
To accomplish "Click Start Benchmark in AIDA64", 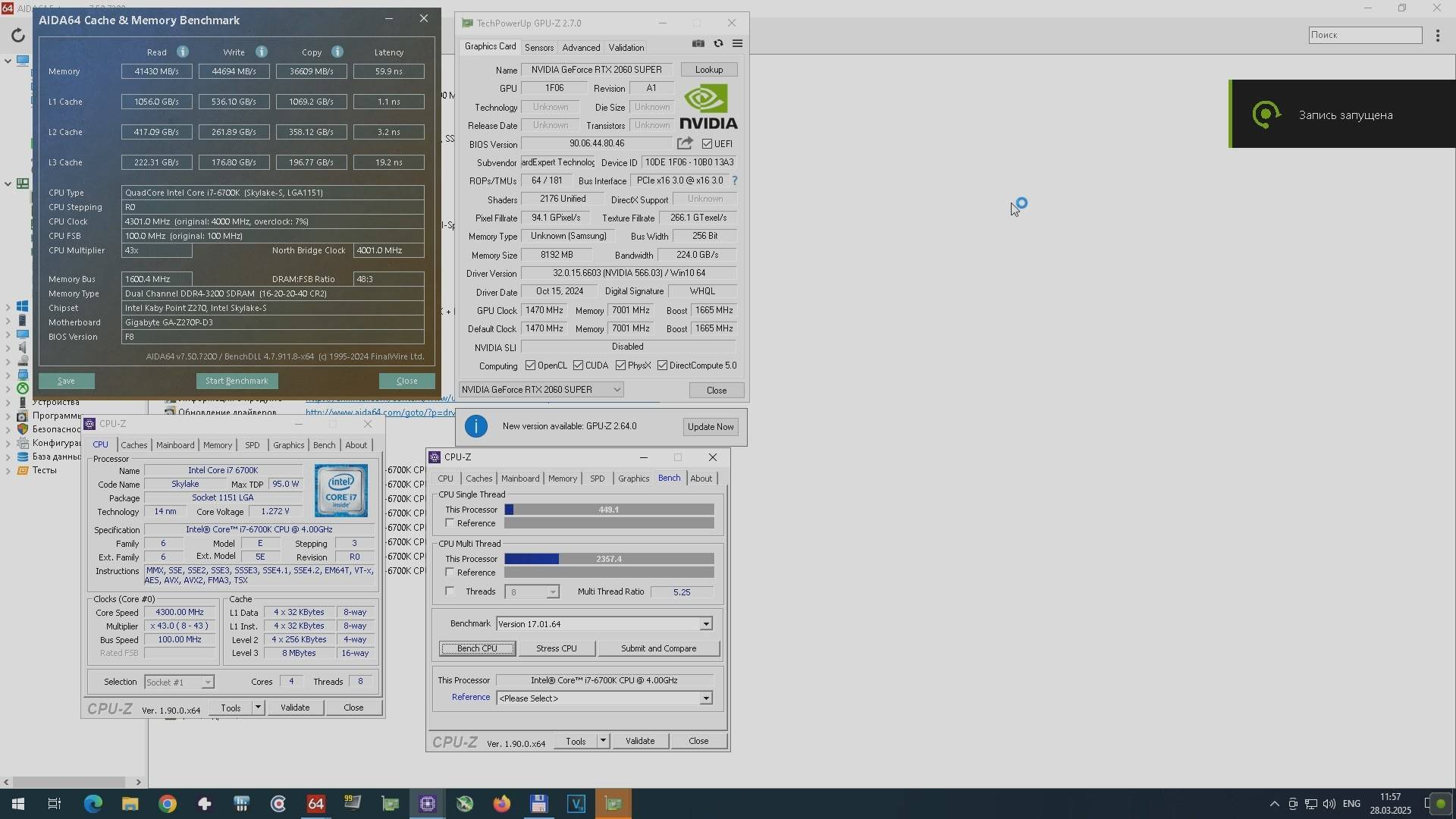I will point(237,381).
